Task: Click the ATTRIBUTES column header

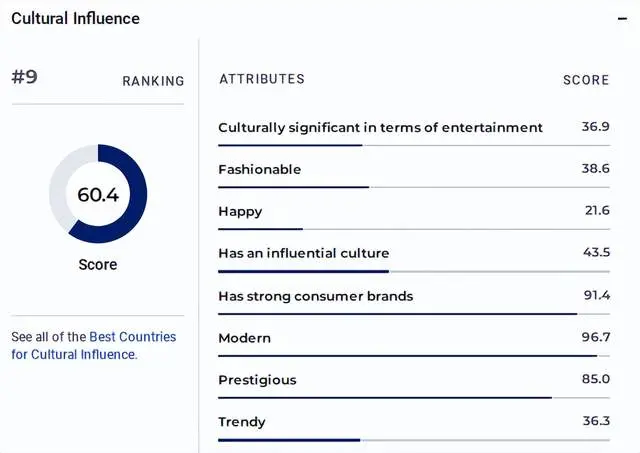Action: click(x=262, y=79)
